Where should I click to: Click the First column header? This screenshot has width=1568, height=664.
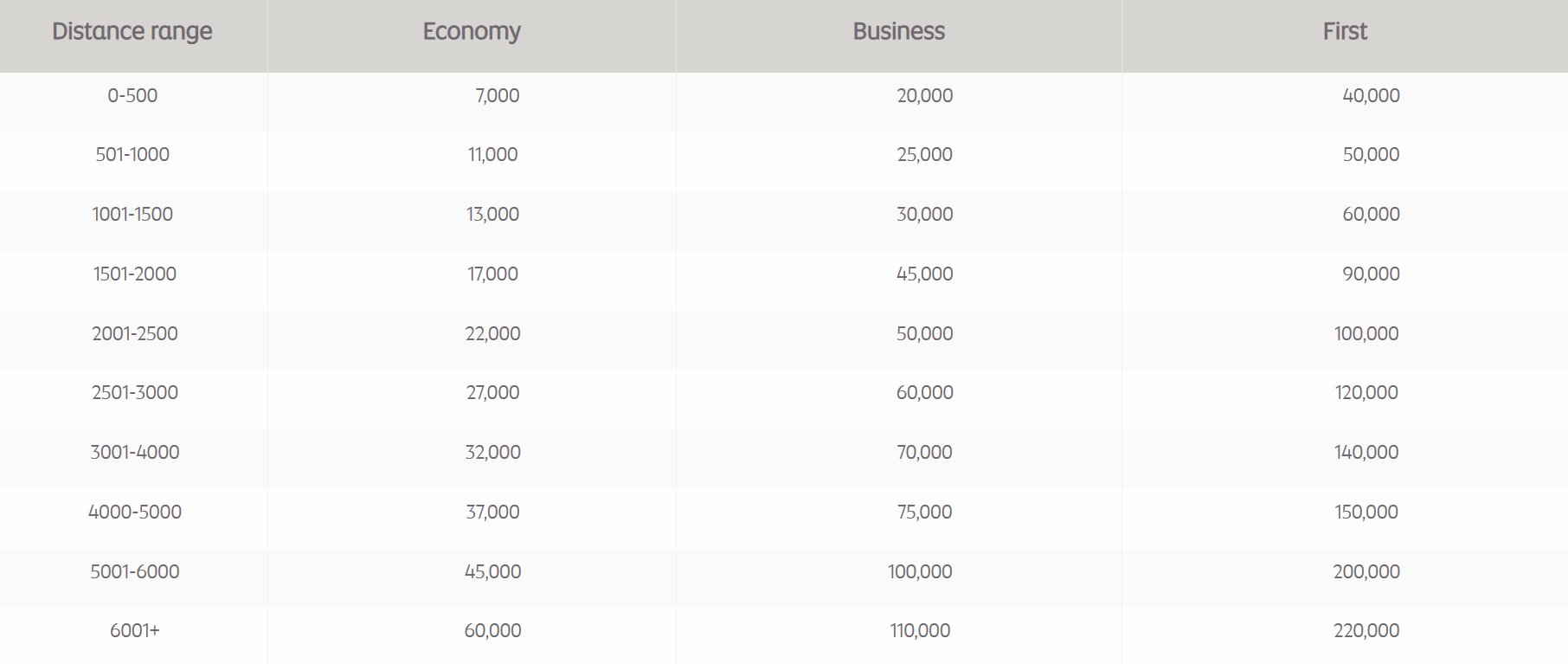point(1345,31)
